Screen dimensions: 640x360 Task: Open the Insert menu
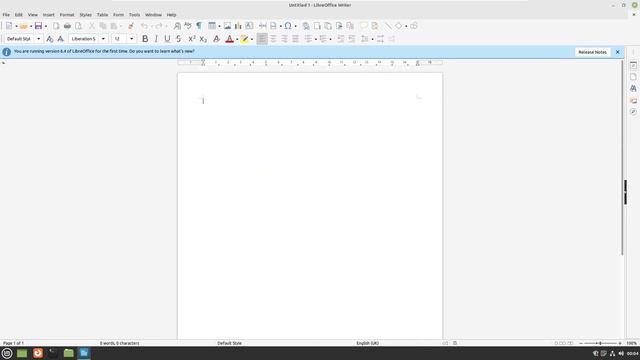(49, 15)
